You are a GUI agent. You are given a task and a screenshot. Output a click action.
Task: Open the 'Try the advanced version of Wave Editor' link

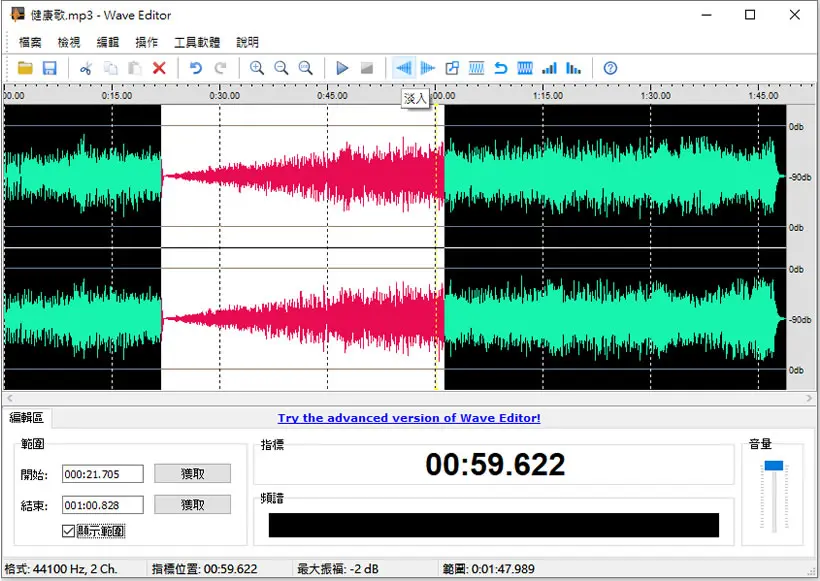click(409, 418)
